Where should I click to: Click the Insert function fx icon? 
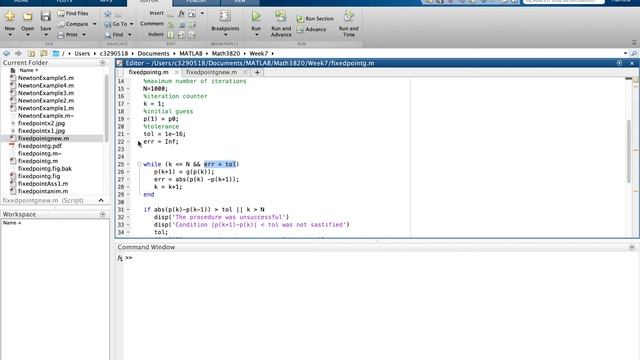point(181,13)
